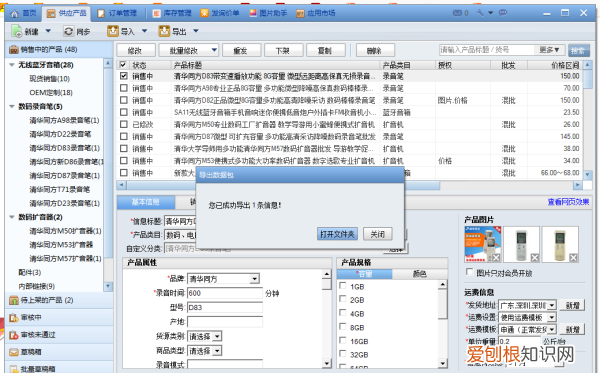
Task: Expand the 新建 dropdown arrow
Action: (48, 31)
